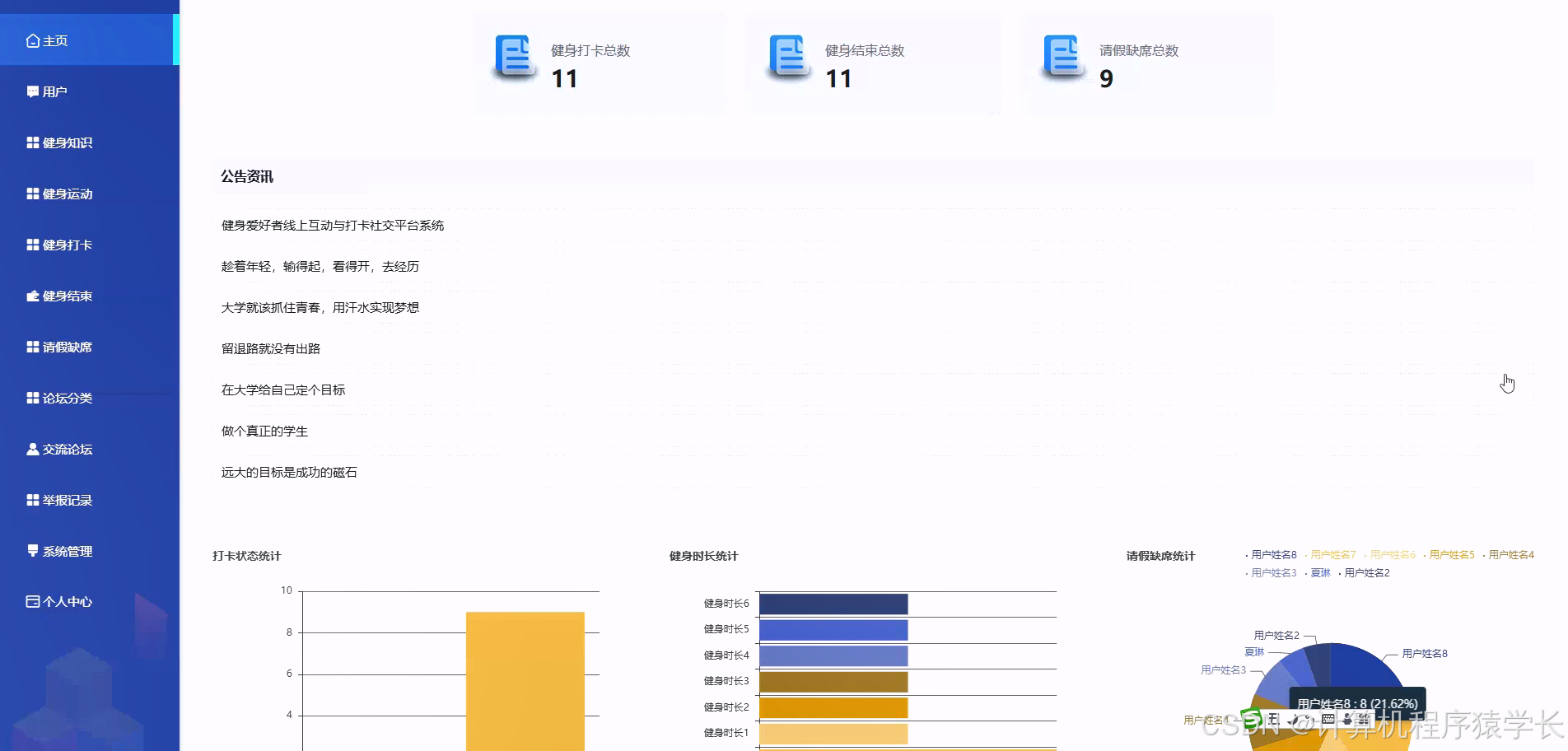This screenshot has height=751, width=1568.
Task: Click the grid icon beside 健身知识
Action: coord(33,142)
